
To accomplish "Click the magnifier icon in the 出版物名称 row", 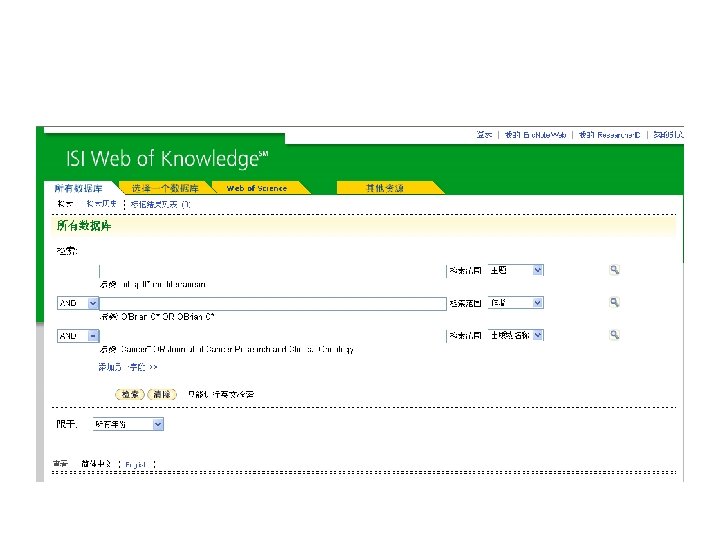I will click(614, 335).
